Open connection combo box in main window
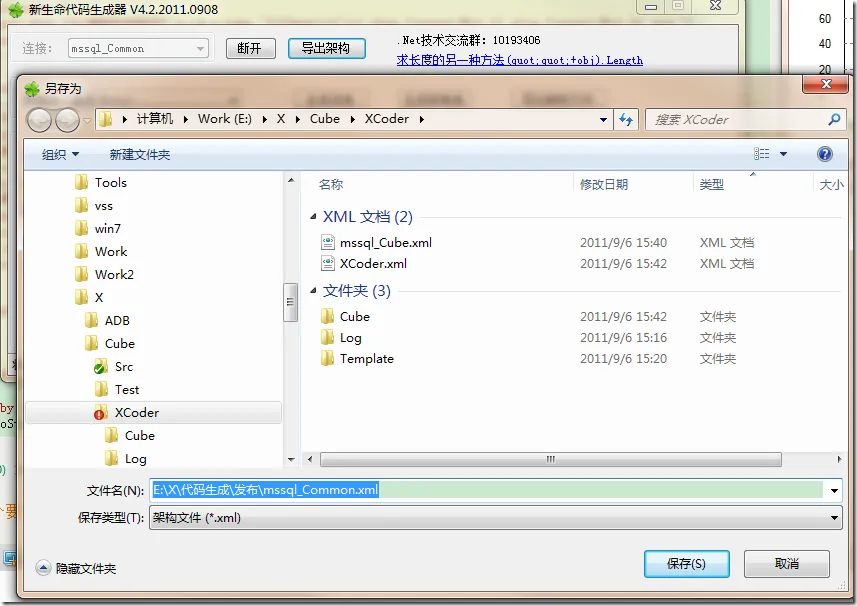 (x=138, y=49)
